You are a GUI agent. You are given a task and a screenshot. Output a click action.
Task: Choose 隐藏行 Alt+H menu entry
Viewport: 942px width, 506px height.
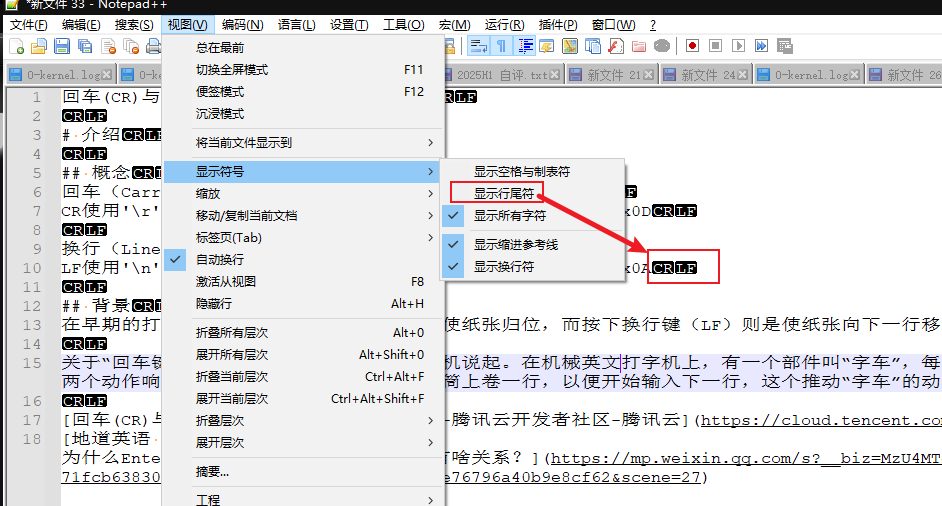[303, 304]
